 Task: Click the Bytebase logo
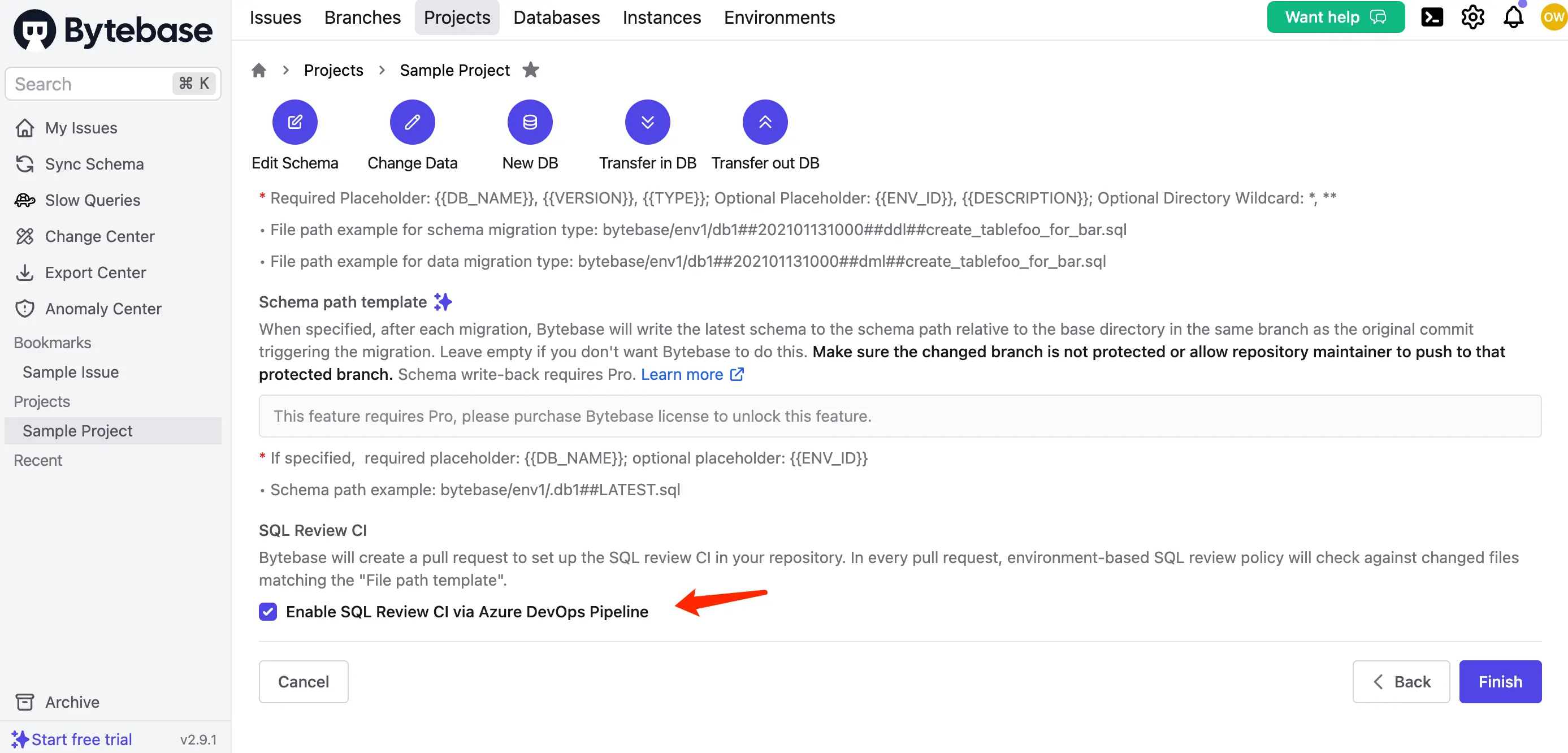tap(113, 30)
